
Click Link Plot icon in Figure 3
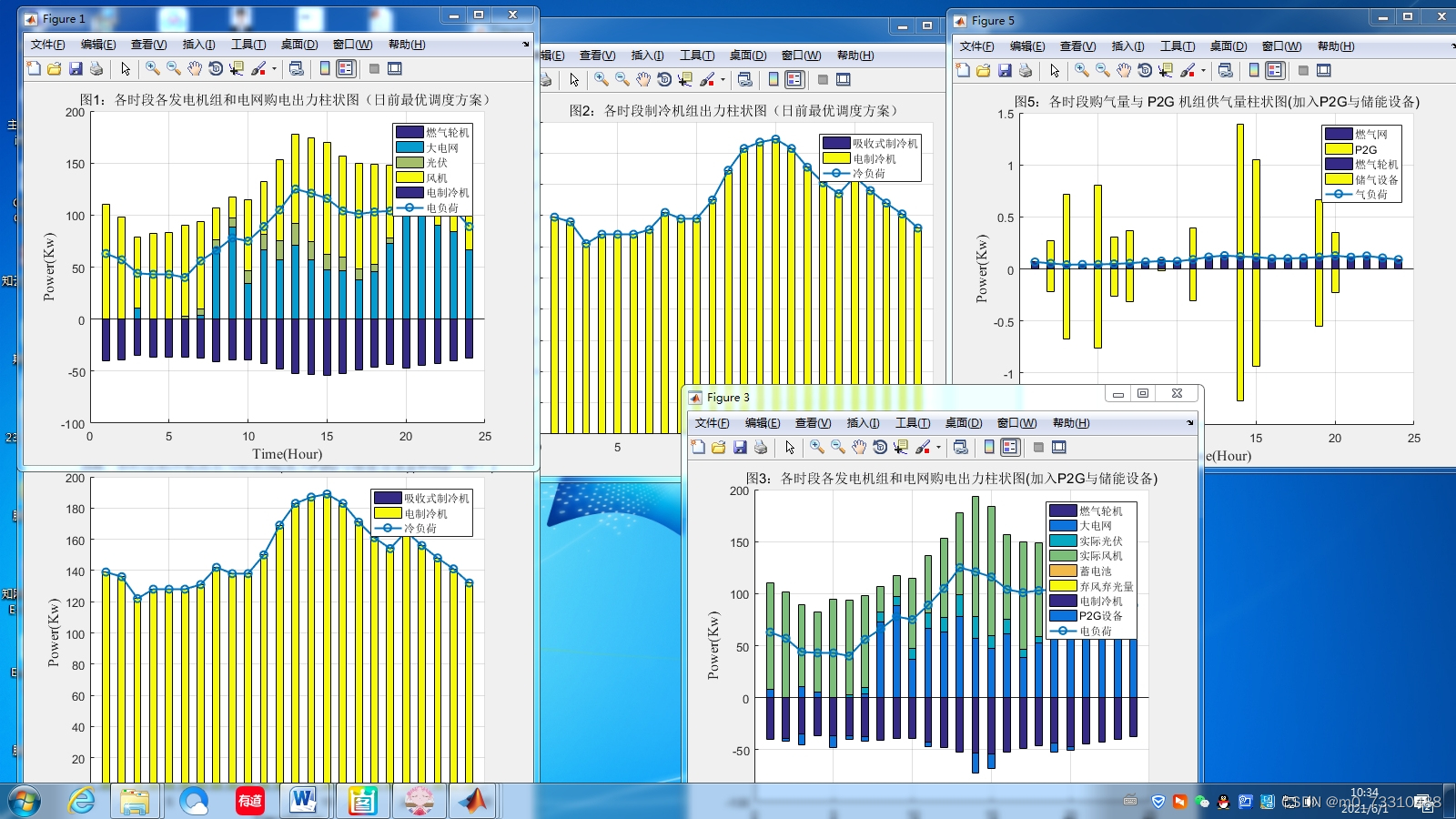(x=960, y=447)
